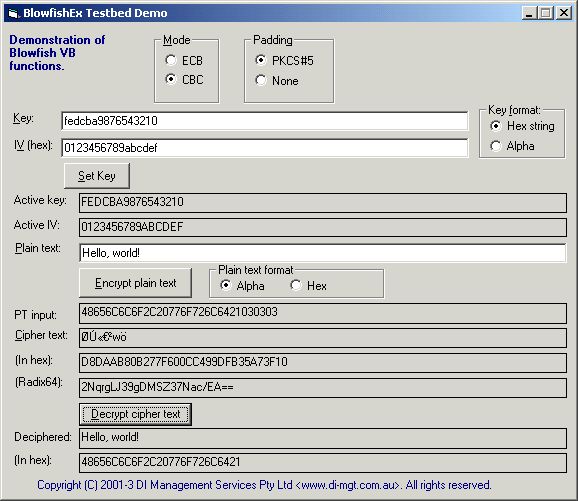Click the 'Active key:' label
Screen dimensions: 578x501
tap(40, 200)
